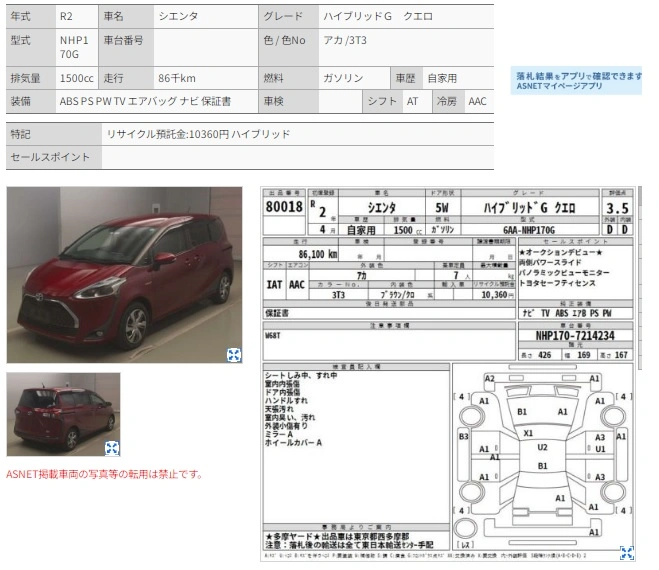
Task: Select the vehicle history value 自家用
Action: (x=442, y=78)
